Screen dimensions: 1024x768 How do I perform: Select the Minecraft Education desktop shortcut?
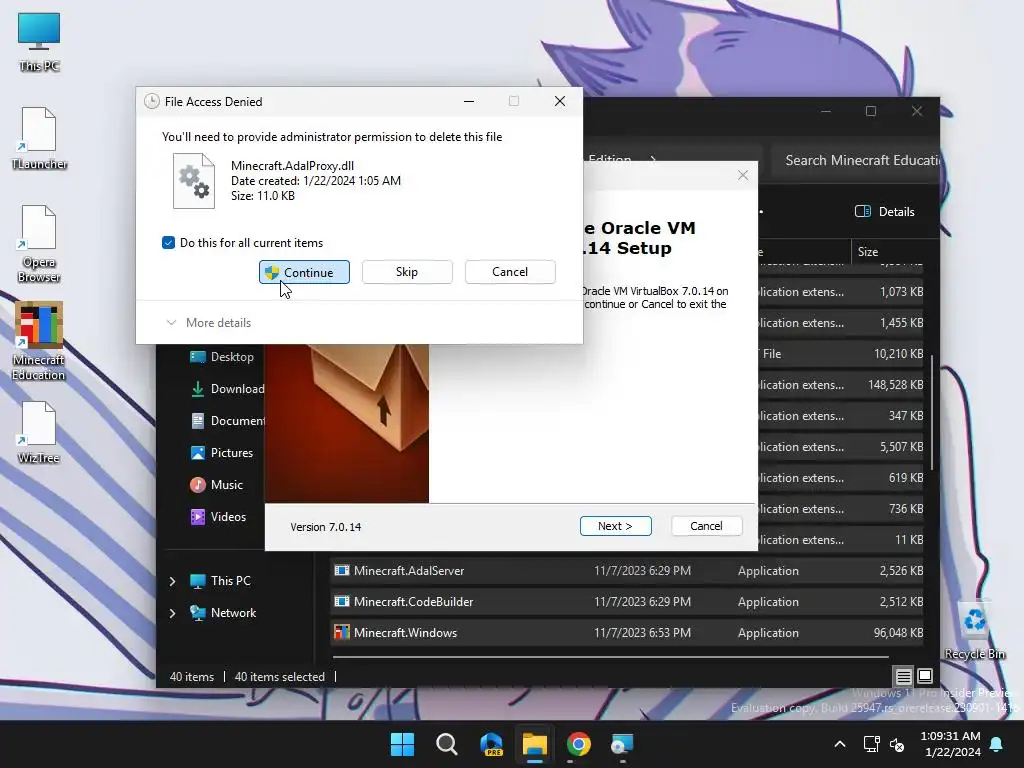(39, 341)
